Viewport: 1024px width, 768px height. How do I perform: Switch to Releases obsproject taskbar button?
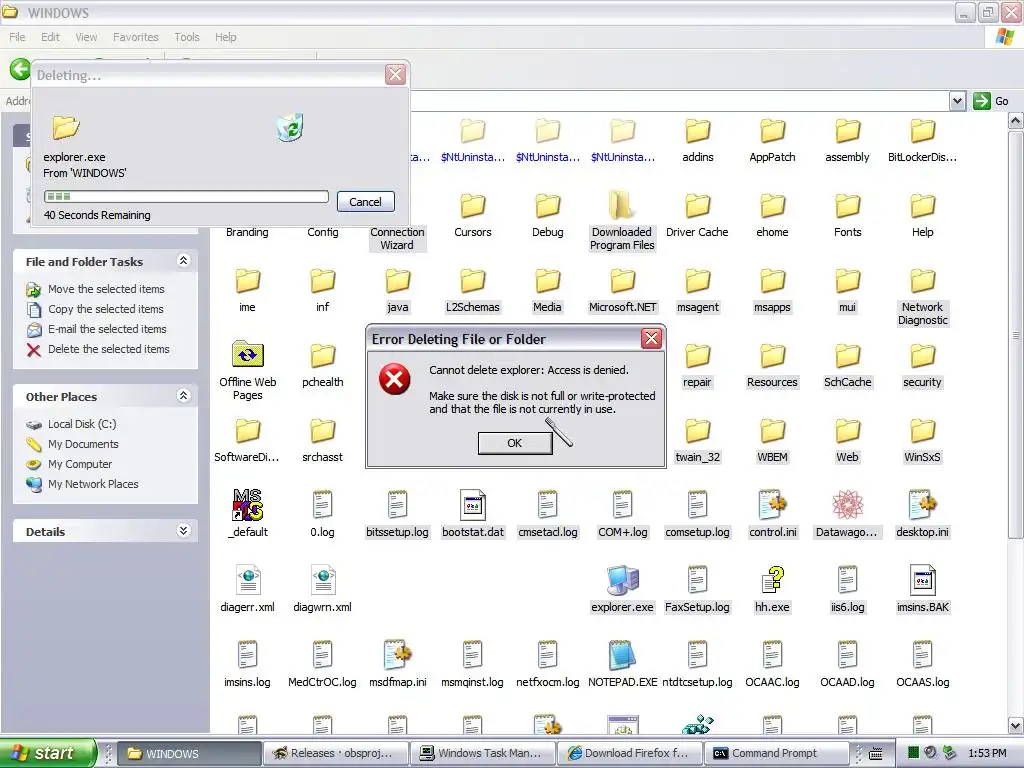tap(336, 753)
